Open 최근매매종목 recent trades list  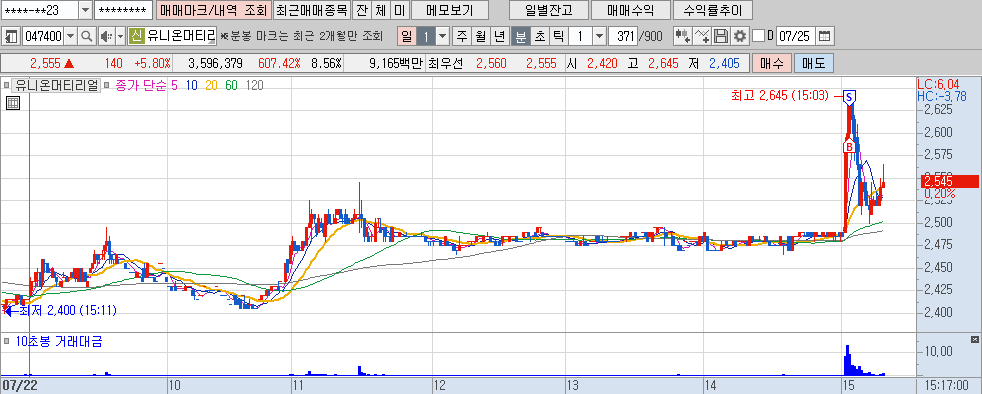click(x=311, y=11)
